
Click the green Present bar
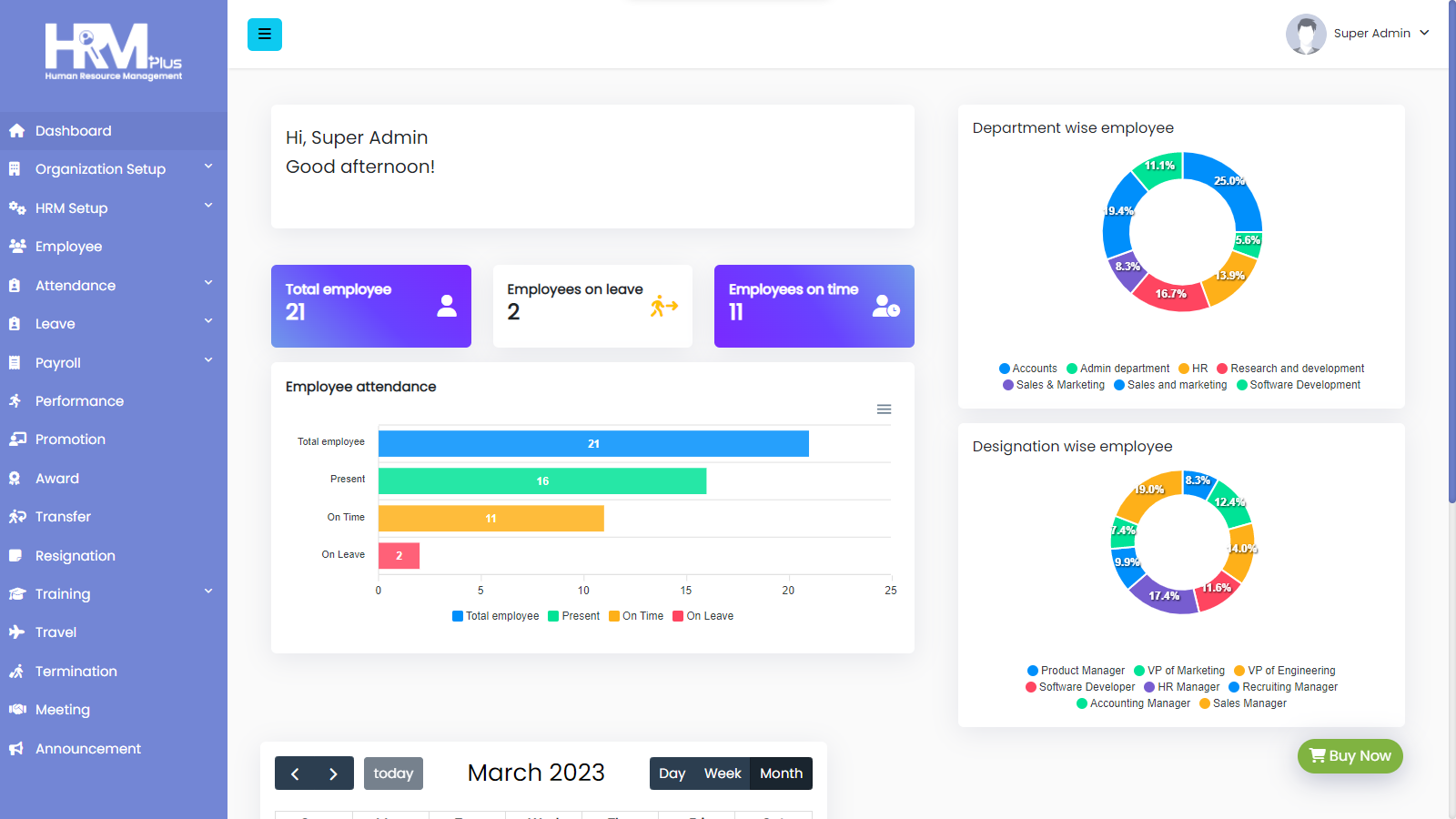coord(542,481)
